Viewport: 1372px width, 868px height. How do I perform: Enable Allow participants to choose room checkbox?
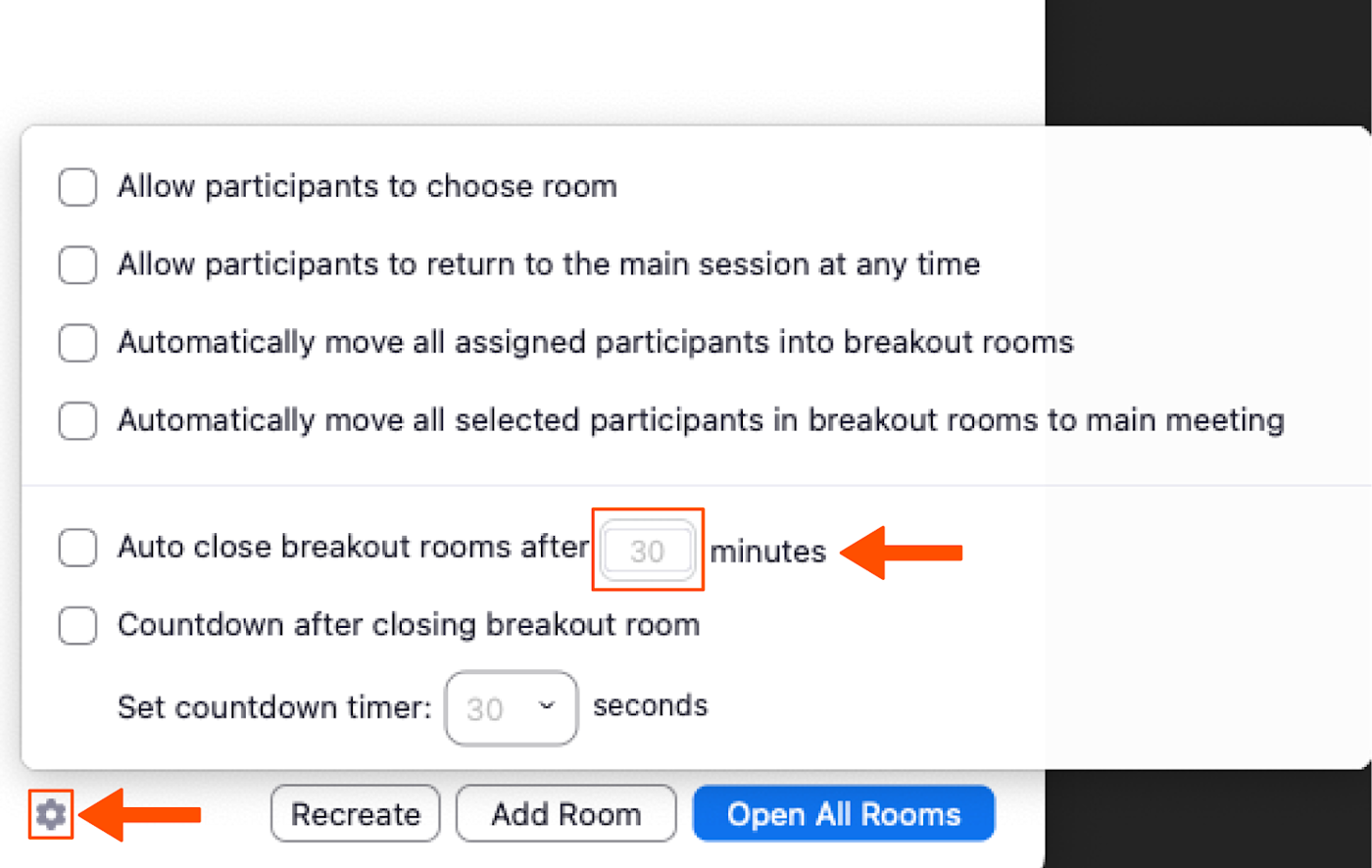(77, 186)
